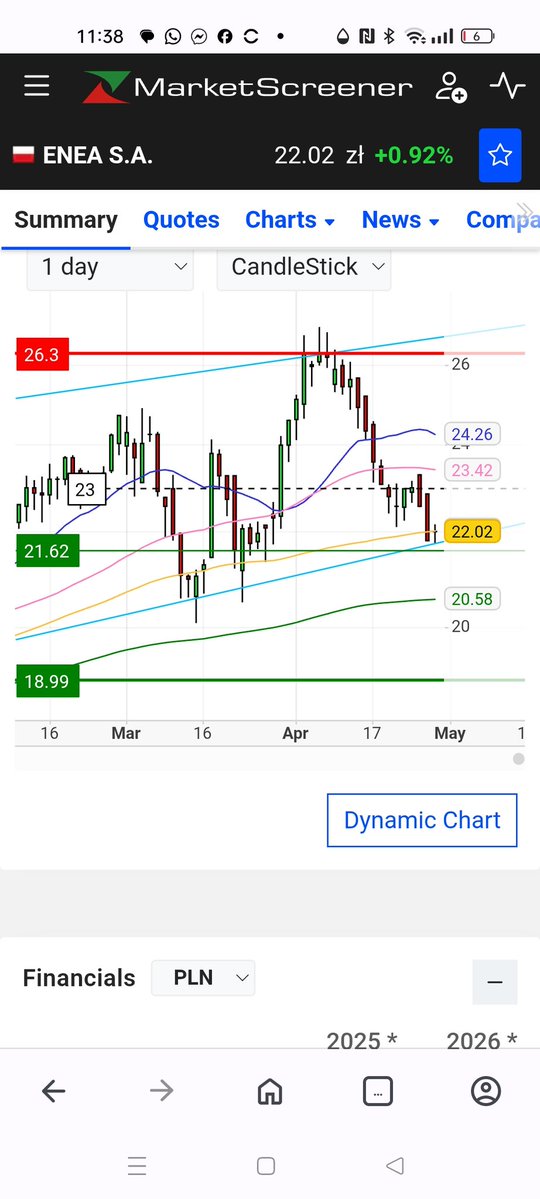The height and width of the screenshot is (1199, 540).
Task: Tap the Android home square button
Action: 265,1166
